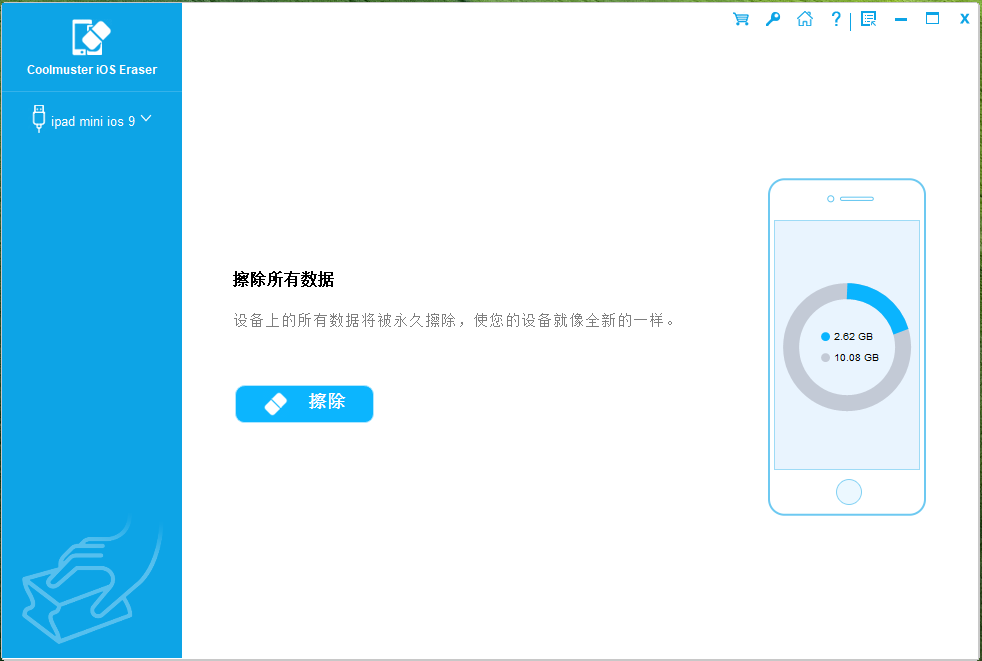Open help via the question mark icon
The width and height of the screenshot is (982, 661).
(835, 19)
